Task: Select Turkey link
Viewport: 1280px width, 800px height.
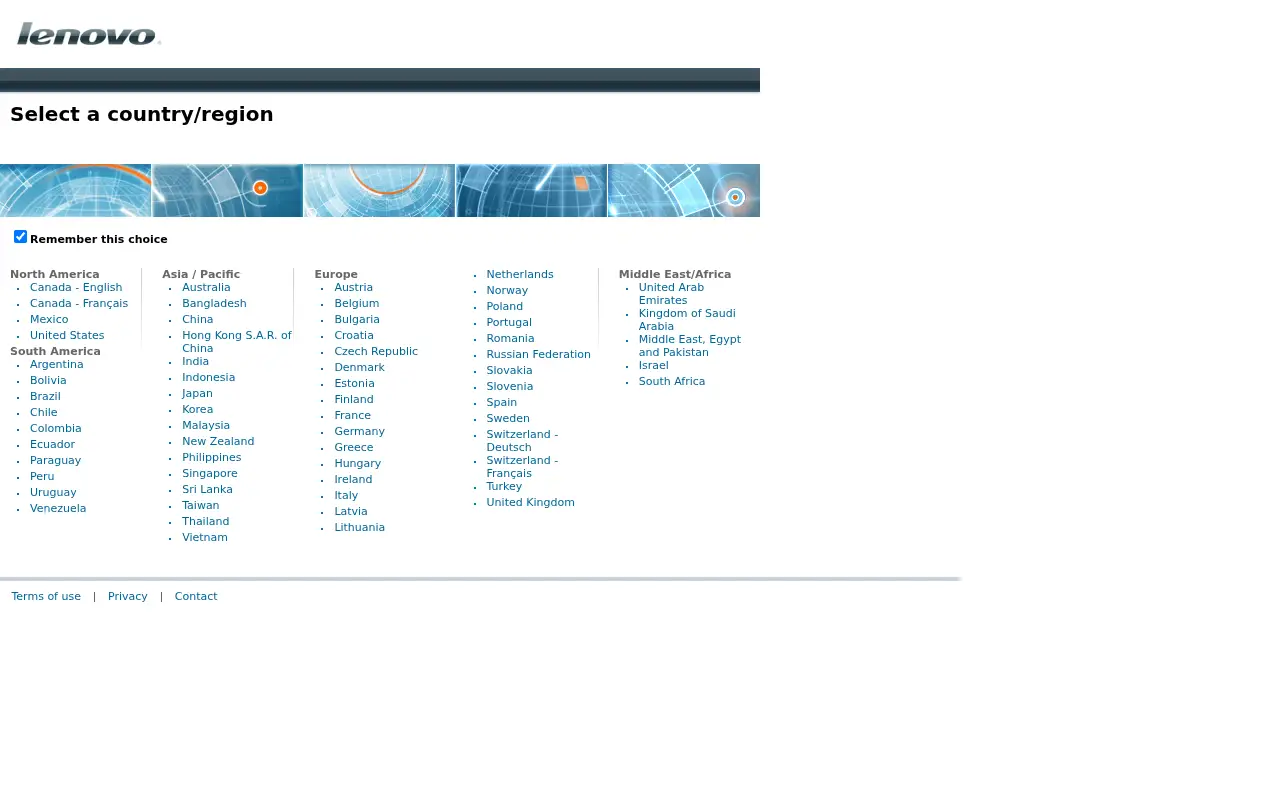Action: pos(504,487)
